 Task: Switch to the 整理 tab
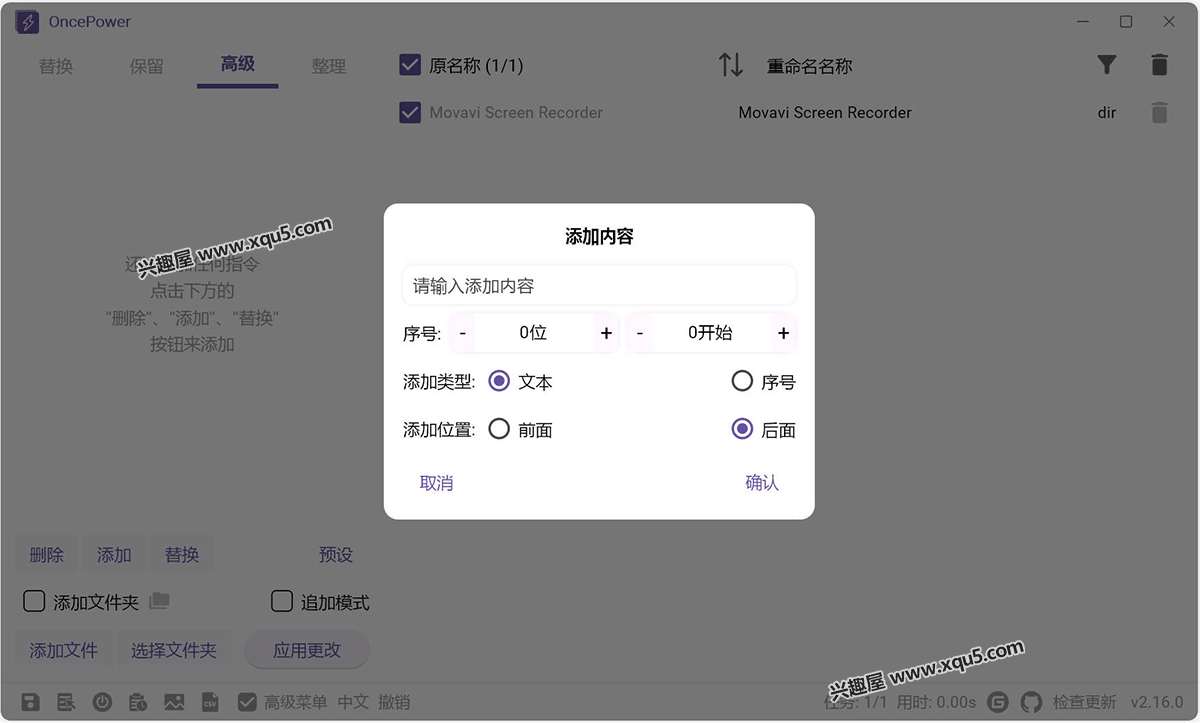328,66
